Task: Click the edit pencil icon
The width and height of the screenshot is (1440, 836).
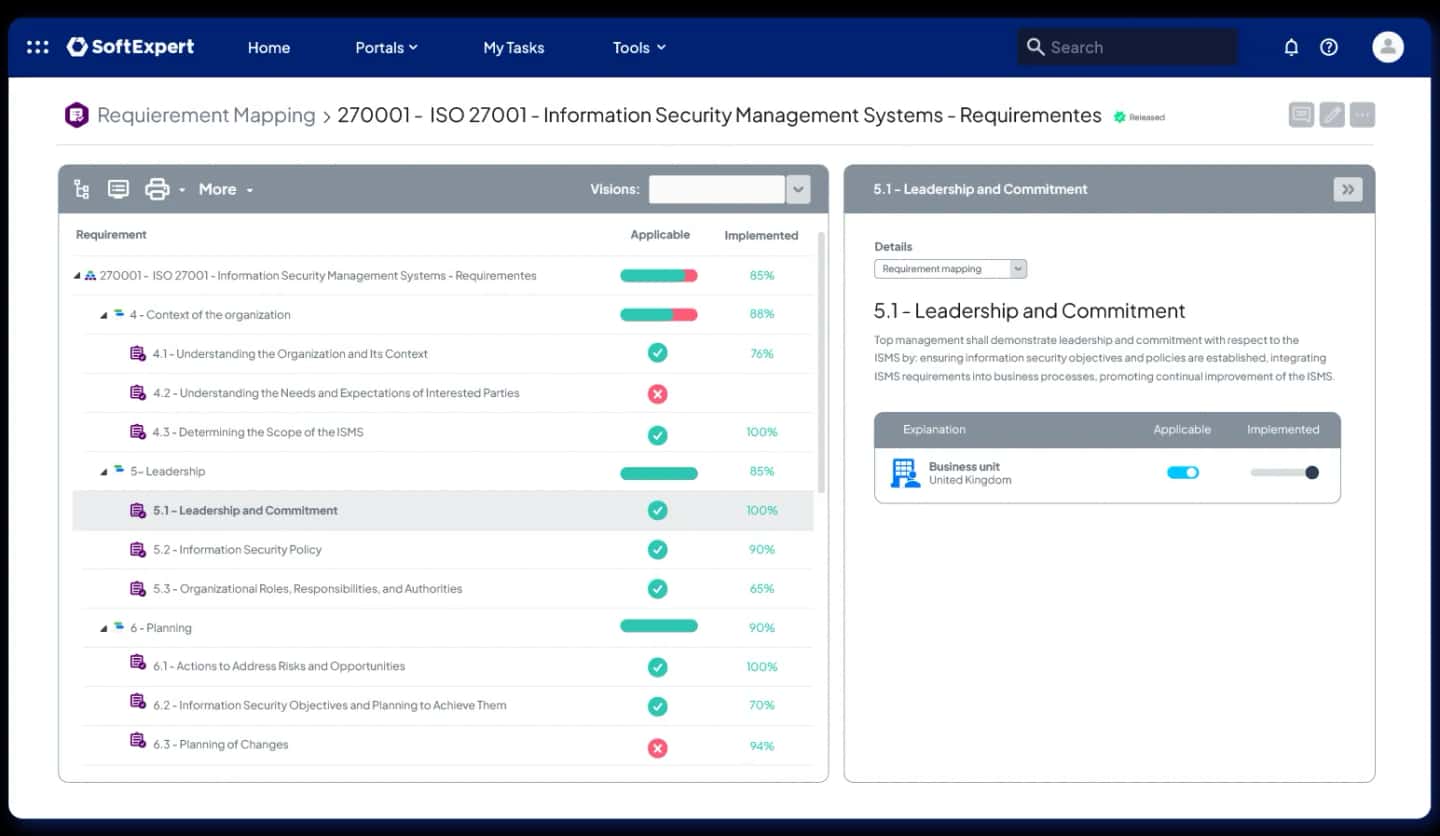Action: (x=1331, y=115)
